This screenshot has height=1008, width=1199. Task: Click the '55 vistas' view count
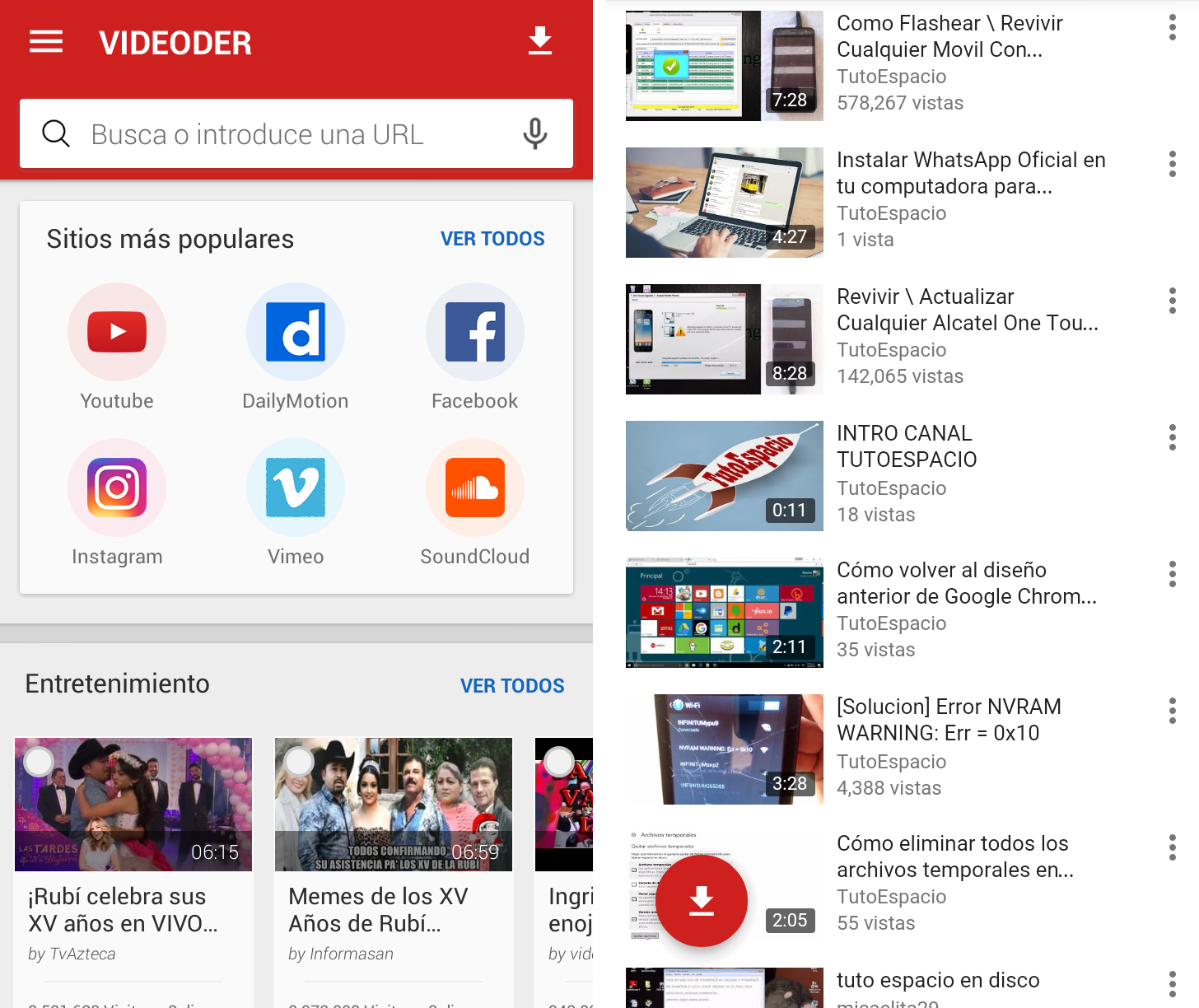click(876, 923)
